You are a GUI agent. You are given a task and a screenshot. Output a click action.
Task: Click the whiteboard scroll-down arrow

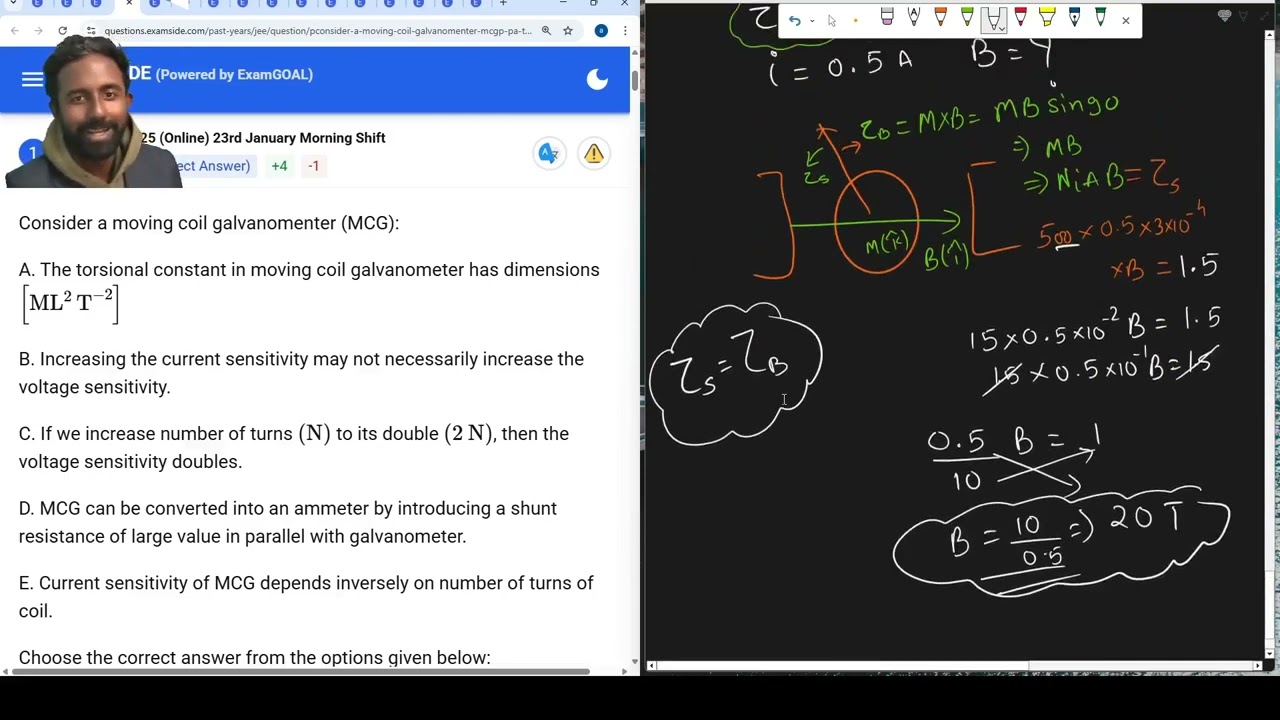(1270, 654)
